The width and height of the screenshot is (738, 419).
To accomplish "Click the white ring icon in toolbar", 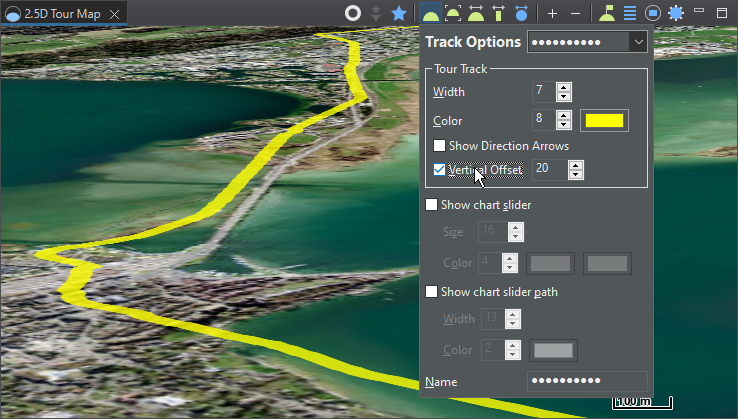I will click(353, 13).
